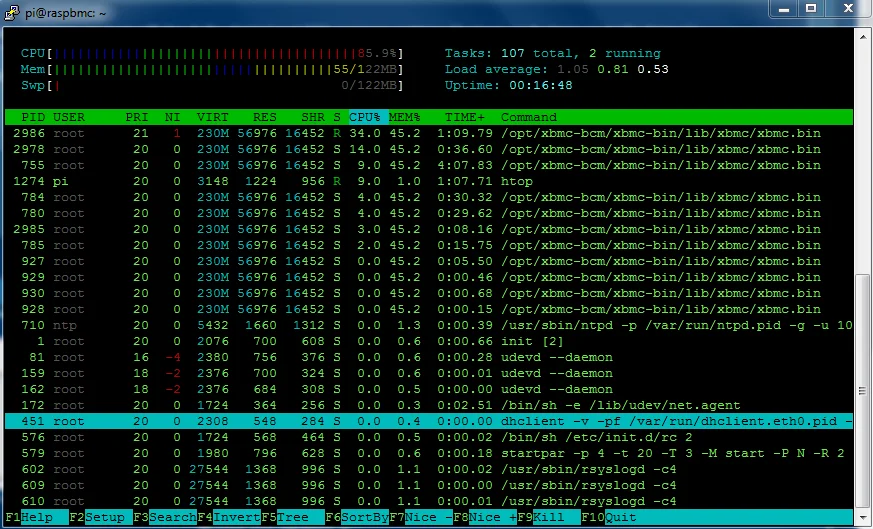
Task: Click F7 Nice minus
Action: [x=421, y=517]
